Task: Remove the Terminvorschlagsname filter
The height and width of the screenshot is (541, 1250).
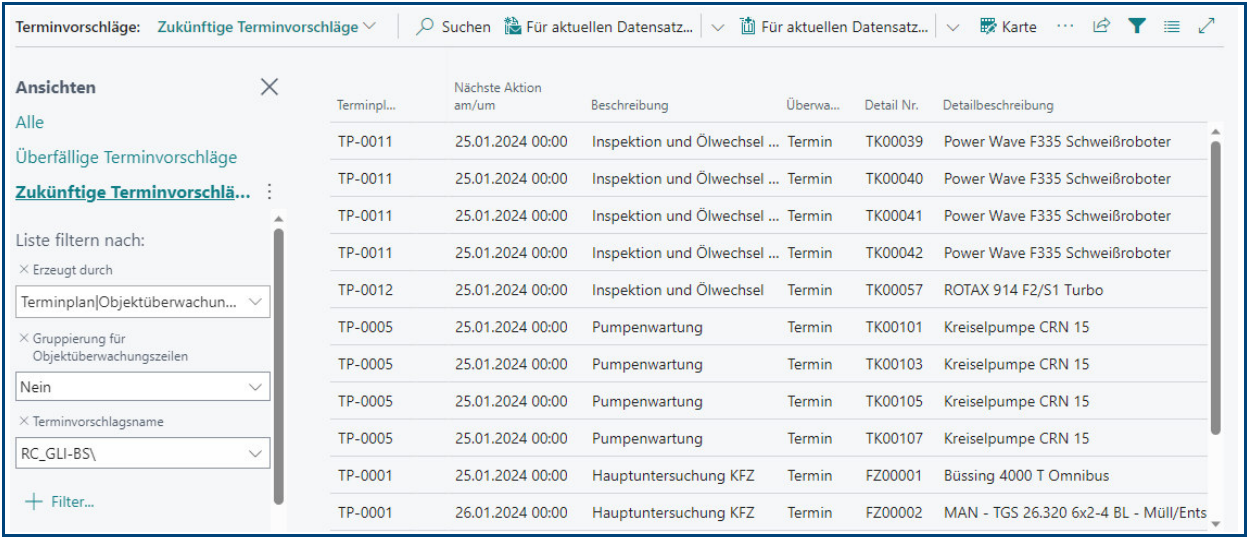Action: point(24,422)
